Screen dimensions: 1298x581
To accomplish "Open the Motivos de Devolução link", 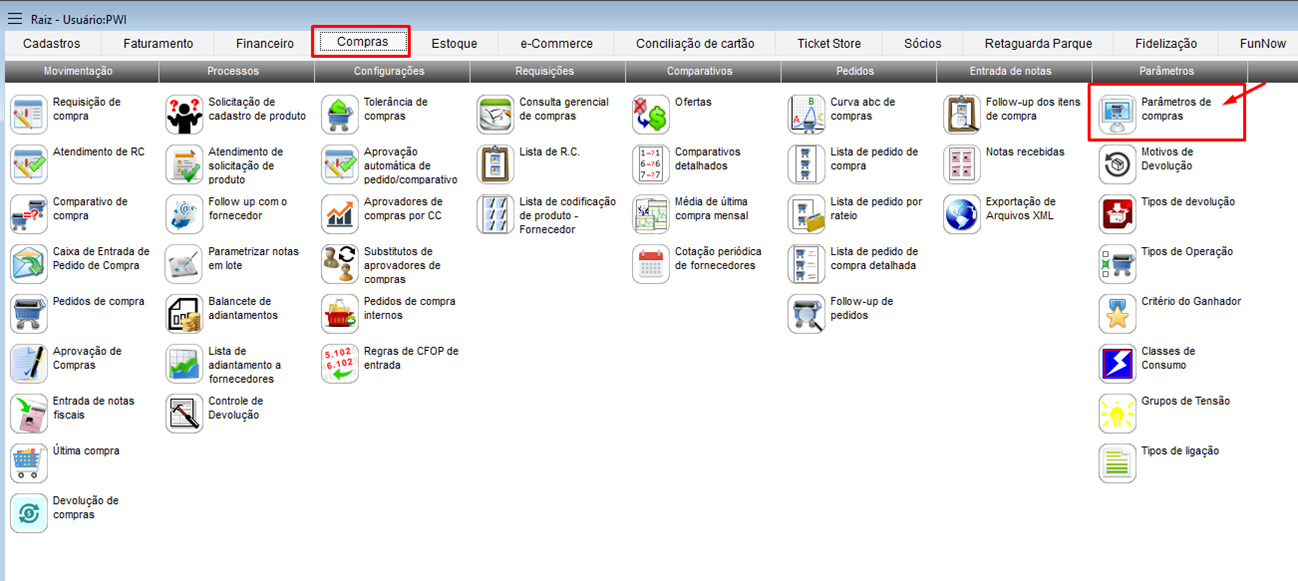I will pos(1167,159).
